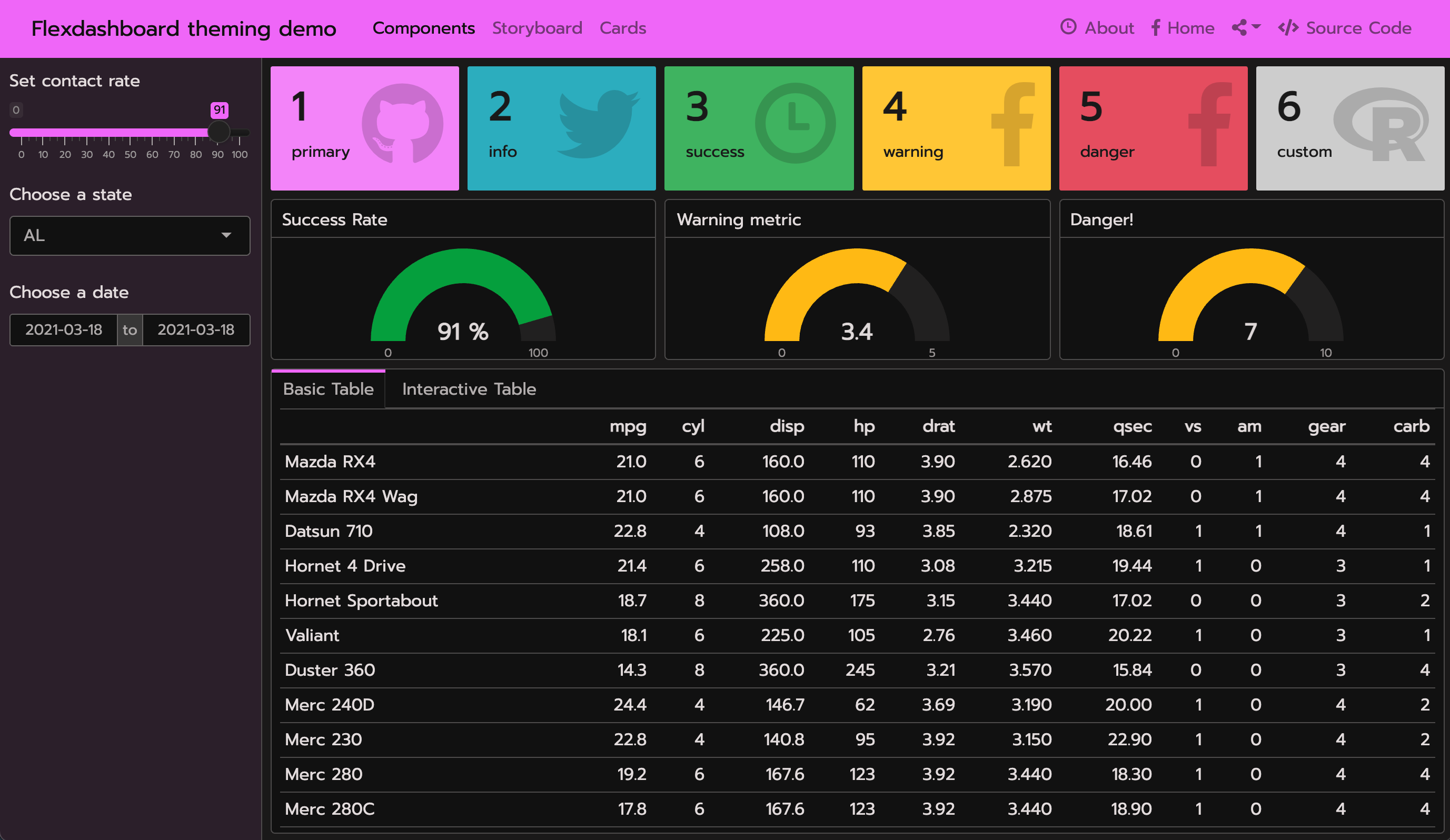Click the start date input field
Screen dimensions: 1450x840
63,329
